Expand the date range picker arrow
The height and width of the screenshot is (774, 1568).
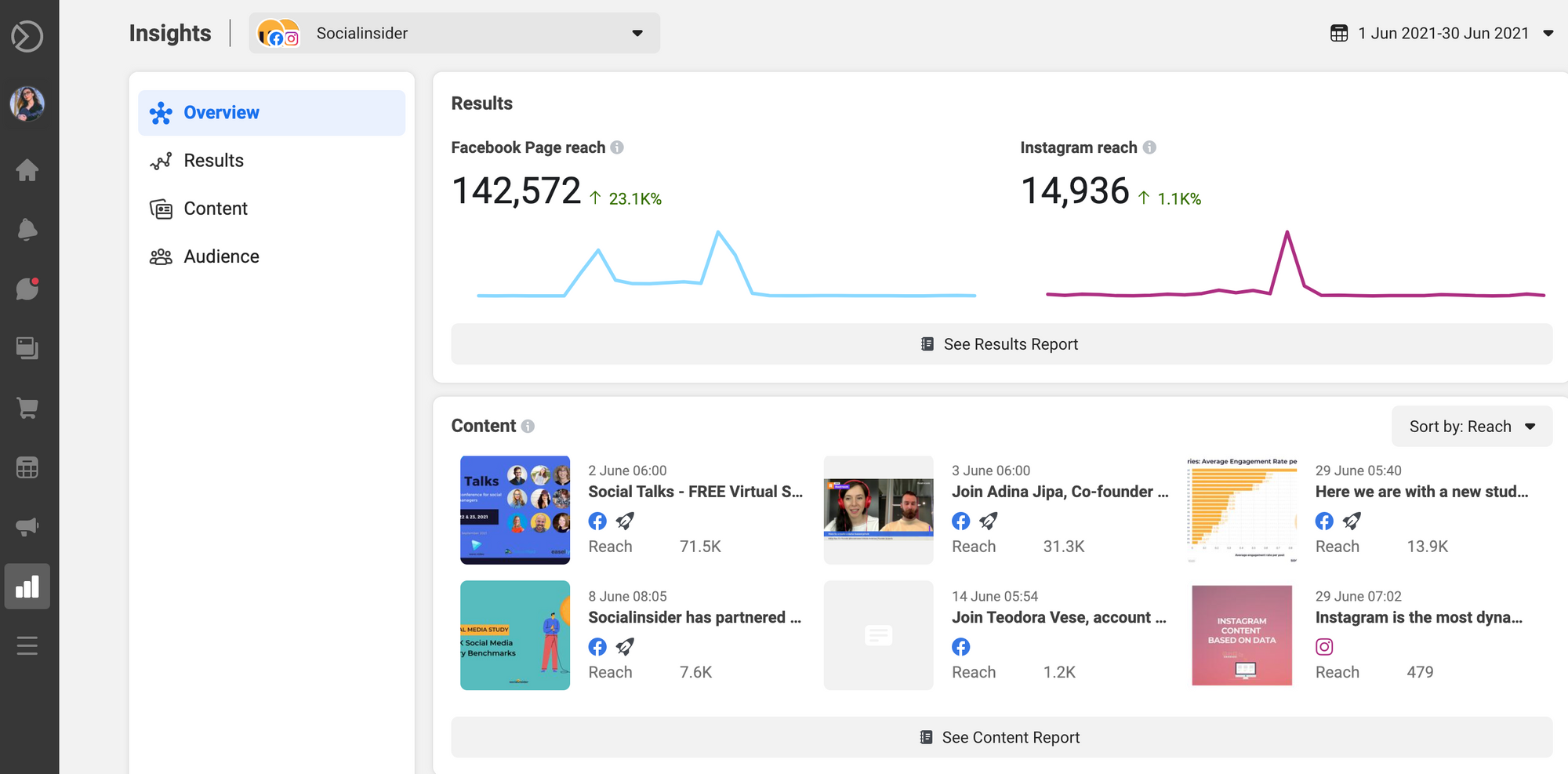[x=1548, y=33]
